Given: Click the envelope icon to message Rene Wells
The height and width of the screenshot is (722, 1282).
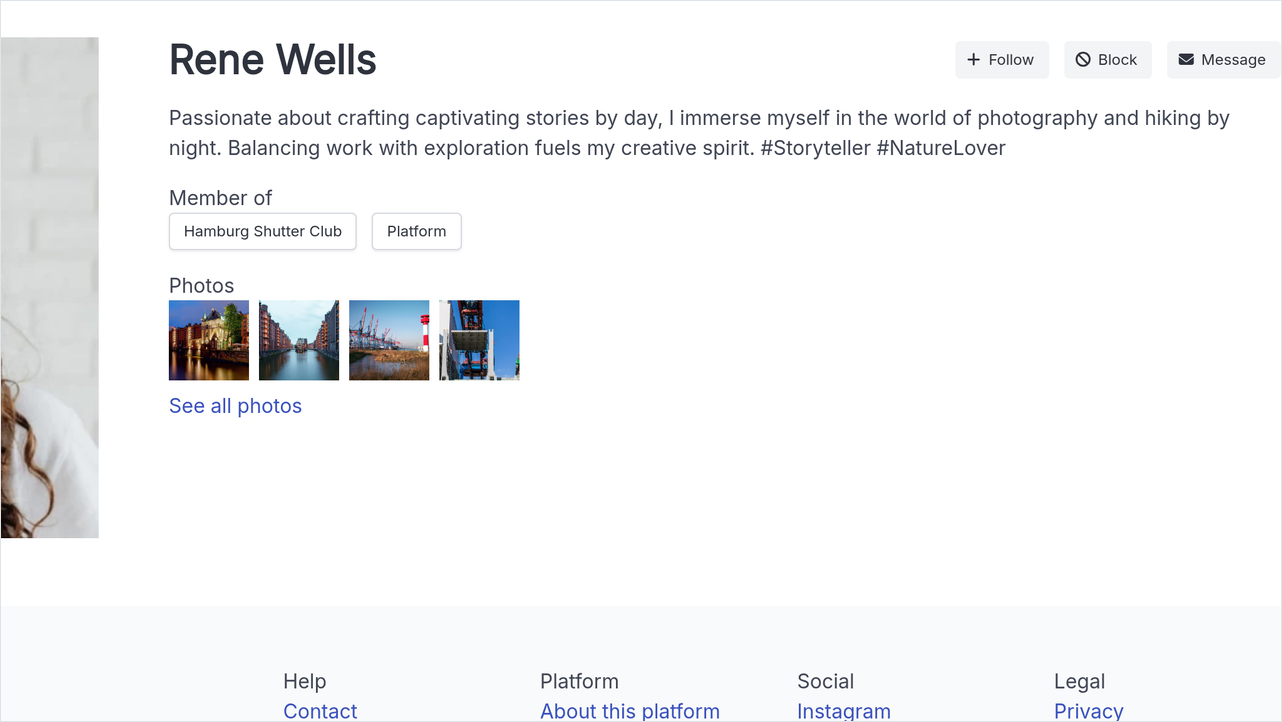Looking at the screenshot, I should coord(1186,60).
